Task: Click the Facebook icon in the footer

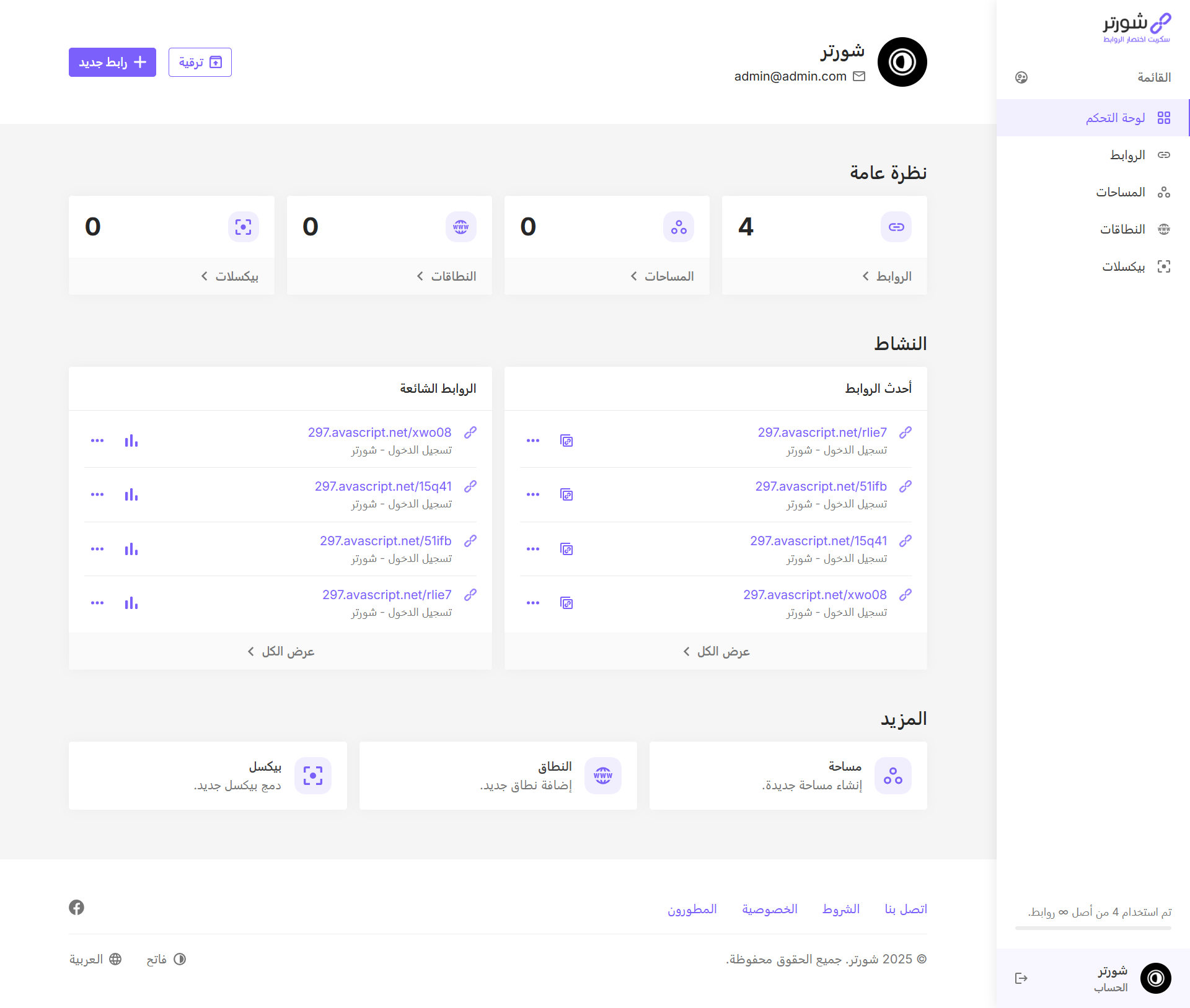Action: coord(76,907)
